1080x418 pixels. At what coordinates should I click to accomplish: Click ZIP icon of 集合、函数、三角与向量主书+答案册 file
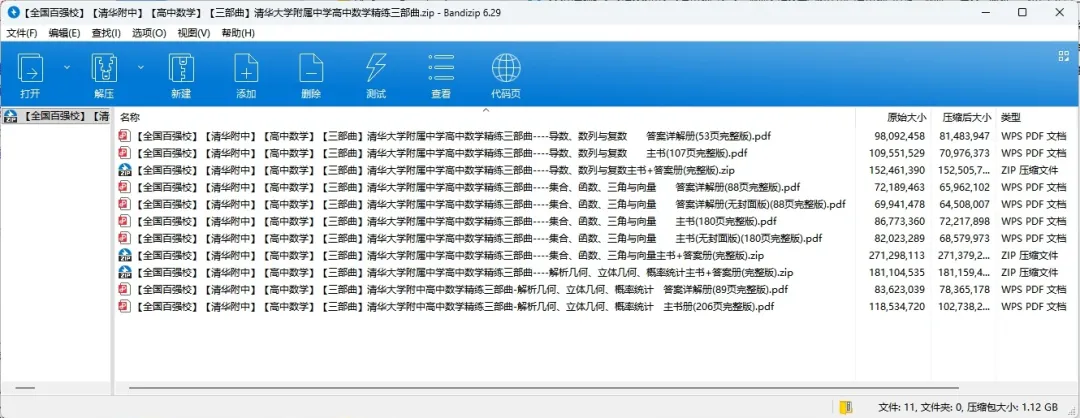pos(125,255)
